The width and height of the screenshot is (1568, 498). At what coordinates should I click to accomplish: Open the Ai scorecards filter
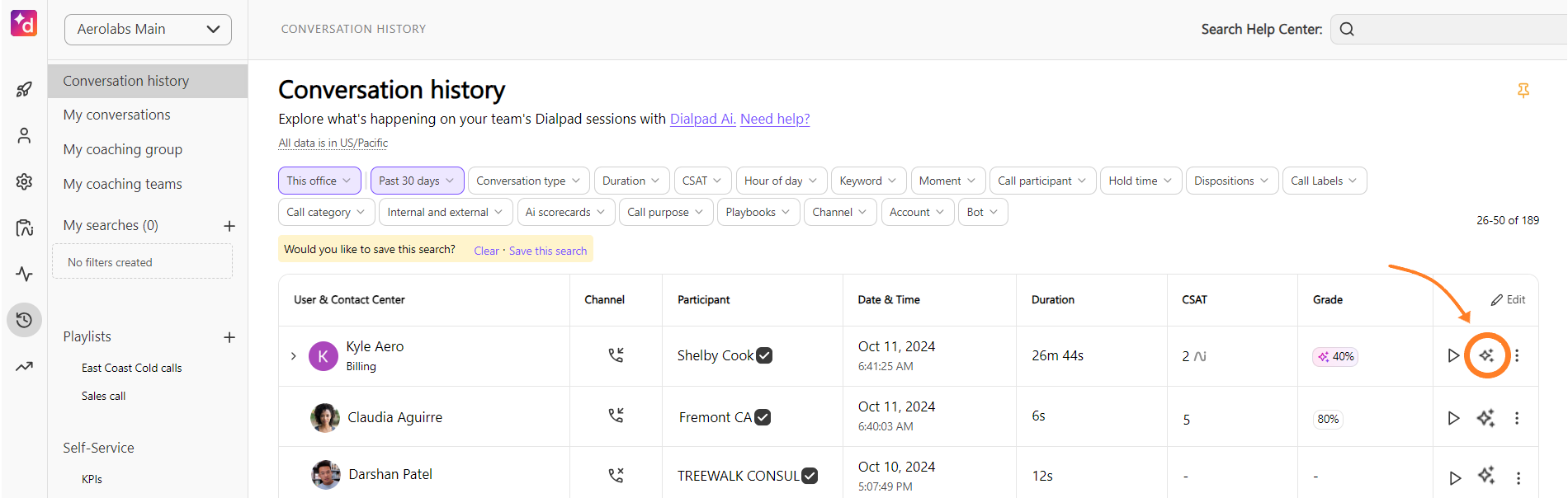point(565,212)
